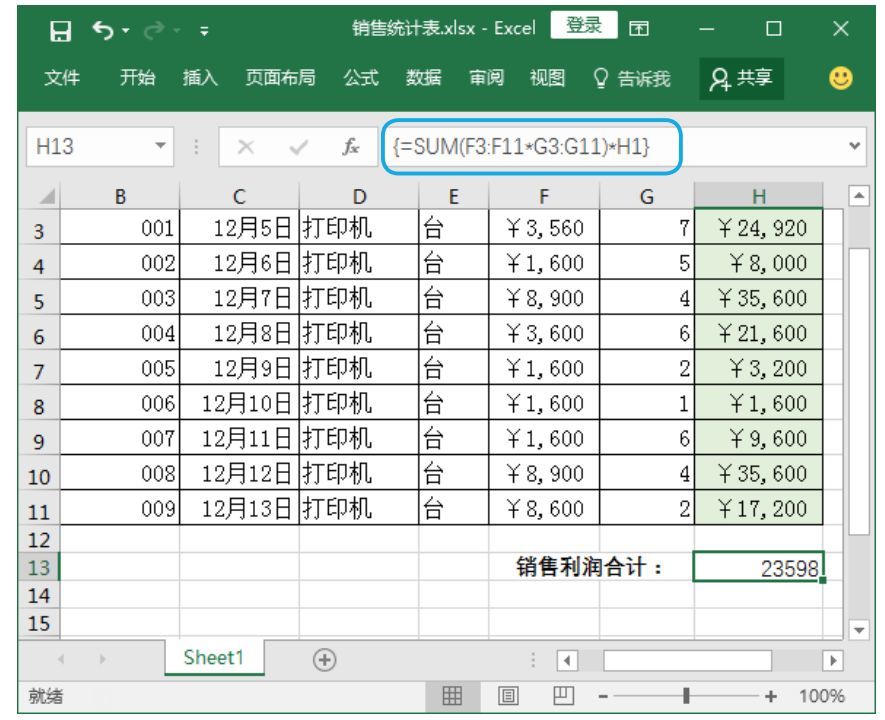Click the Select All corner triangle
This screenshot has width=885, height=720.
tap(47, 196)
